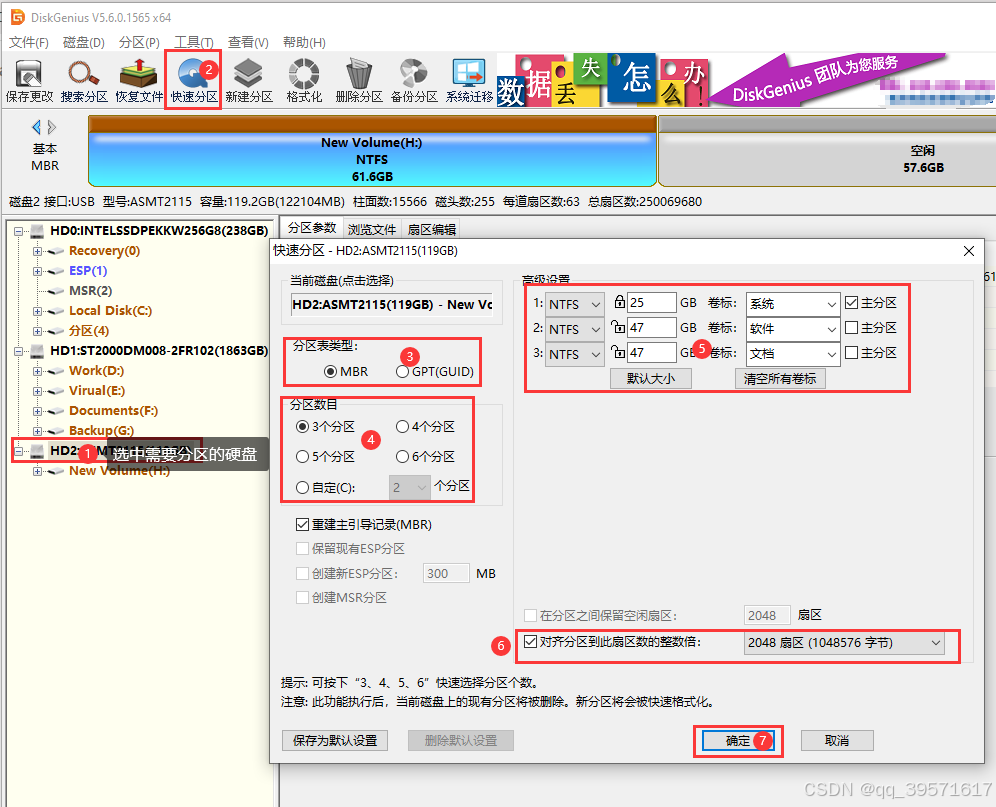
Task: Expand the Work(D:) partition node
Action: tap(37, 371)
